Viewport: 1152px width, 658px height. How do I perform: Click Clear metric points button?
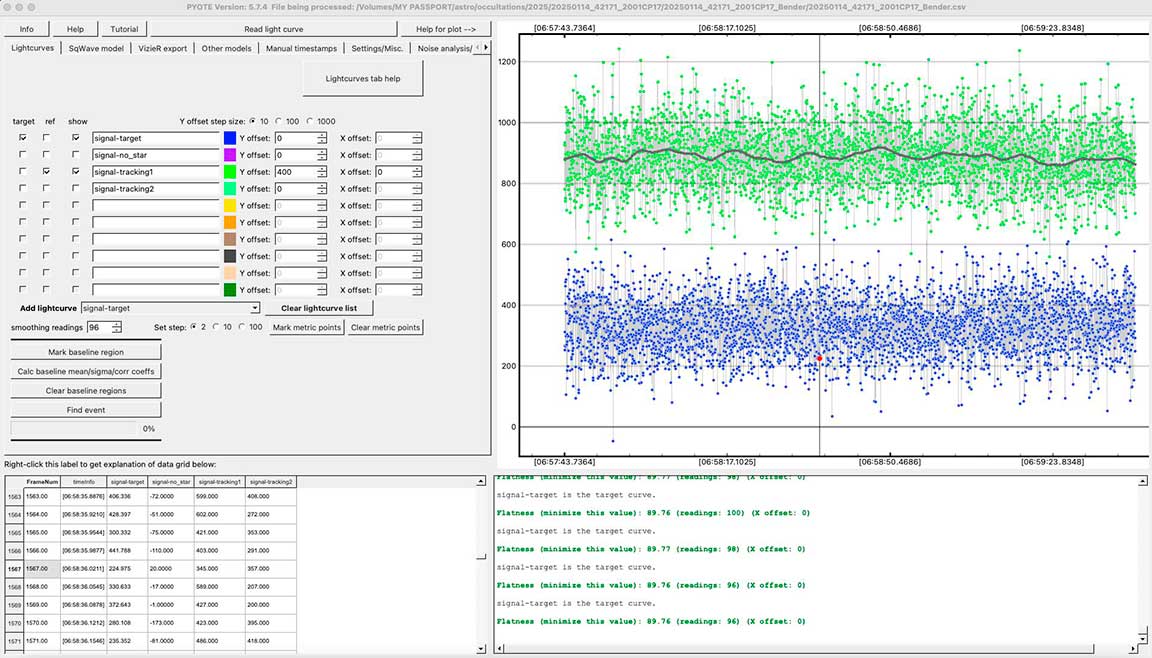tap(386, 328)
